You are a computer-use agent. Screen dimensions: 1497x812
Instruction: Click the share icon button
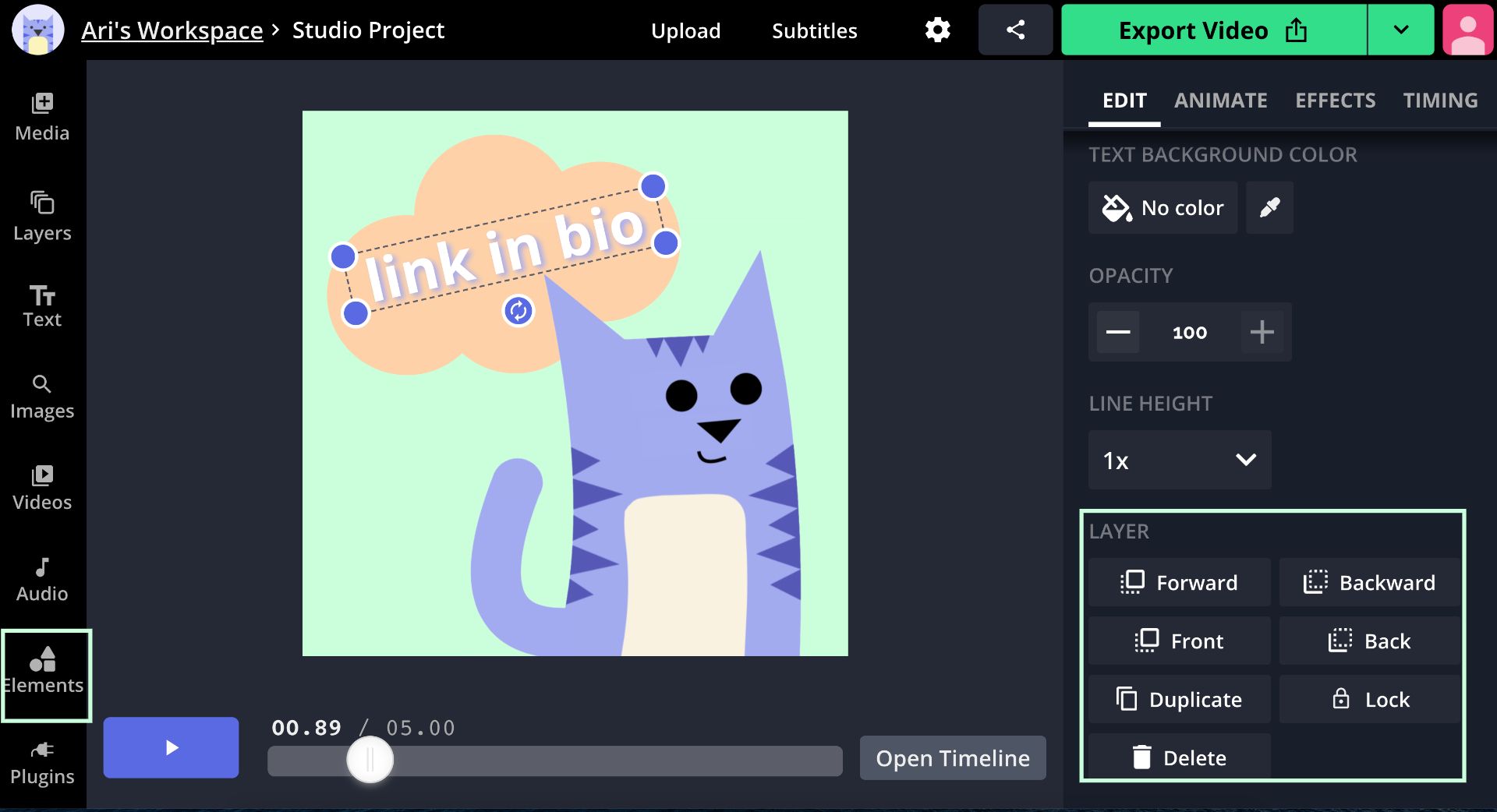click(1015, 30)
